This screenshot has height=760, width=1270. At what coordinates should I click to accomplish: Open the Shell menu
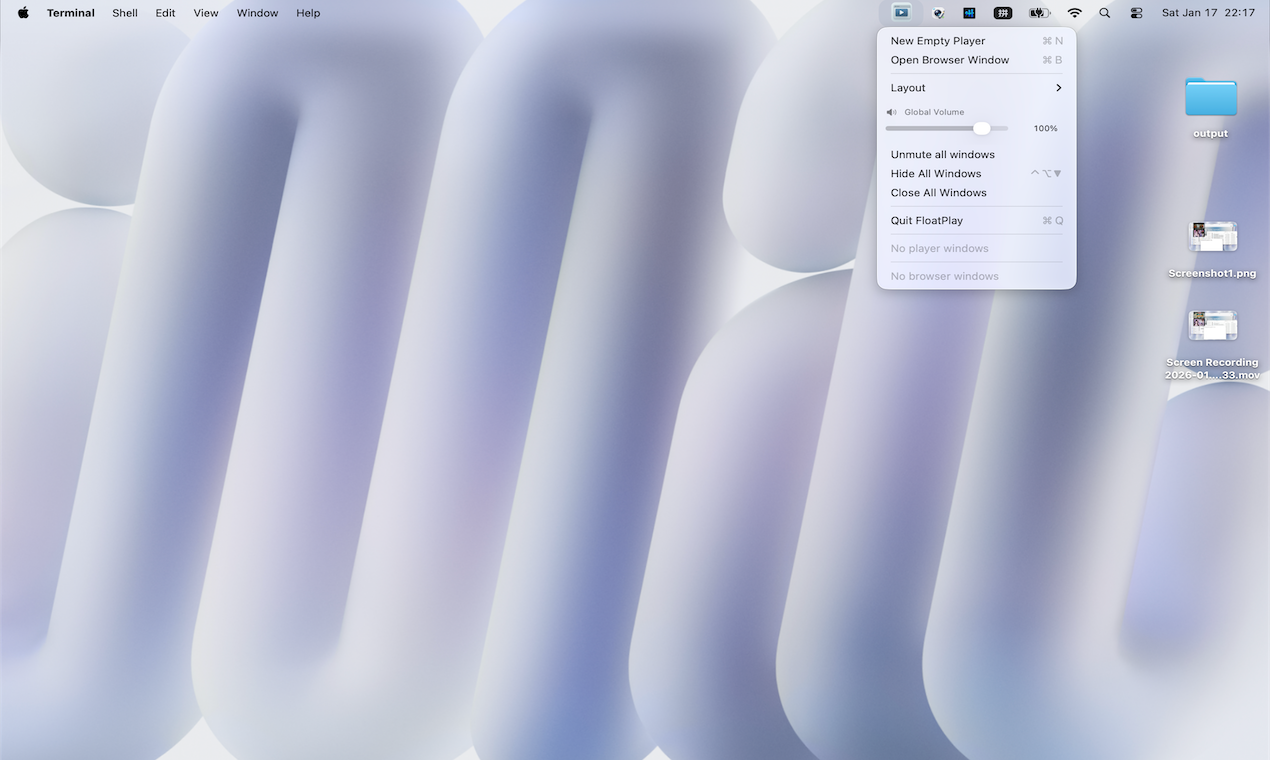[125, 13]
